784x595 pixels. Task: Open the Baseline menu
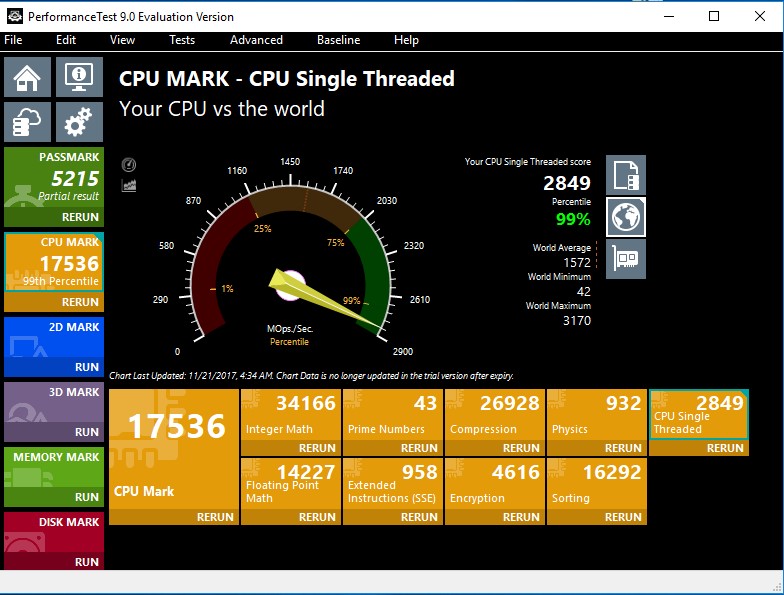pyautogui.click(x=338, y=40)
